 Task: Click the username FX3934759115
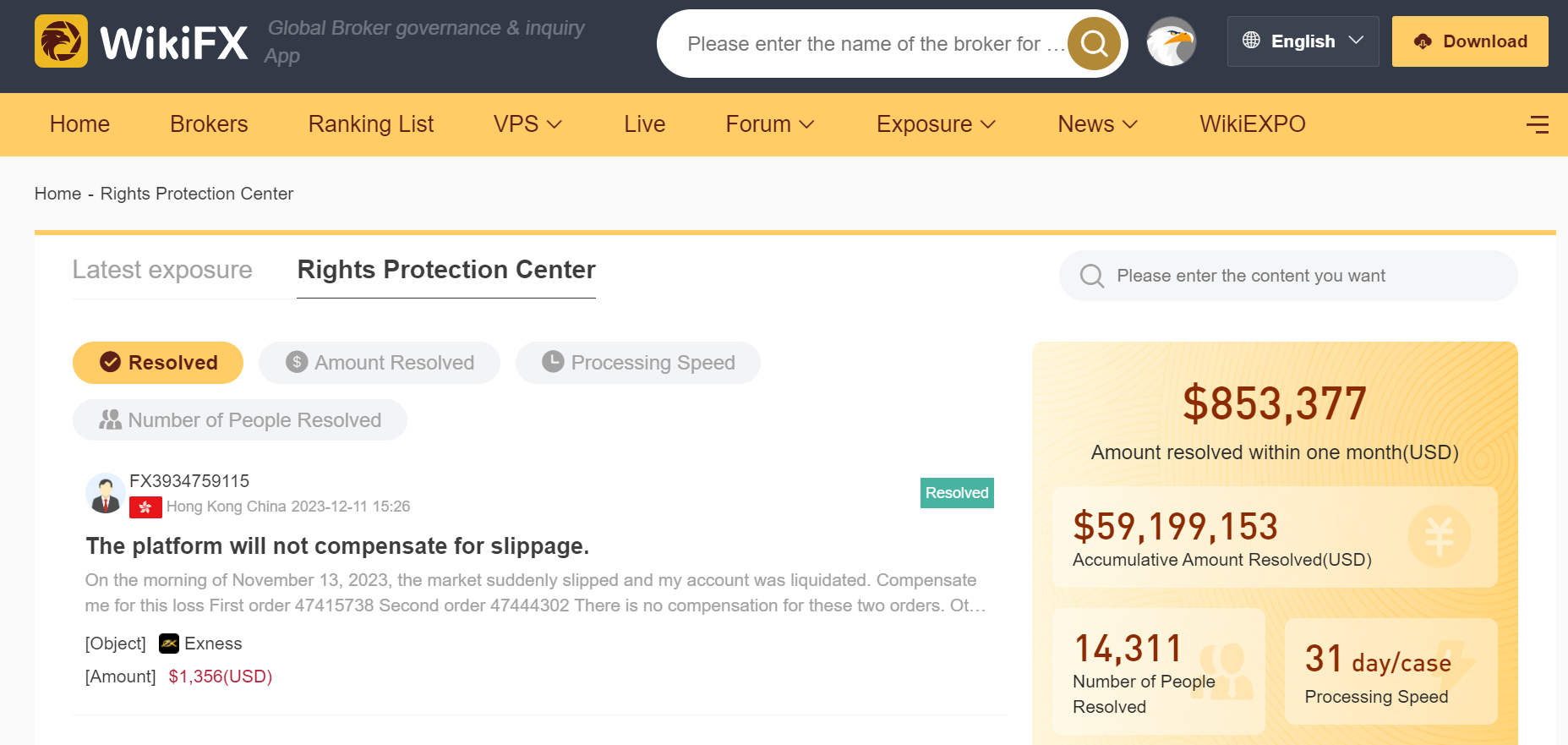(x=189, y=481)
